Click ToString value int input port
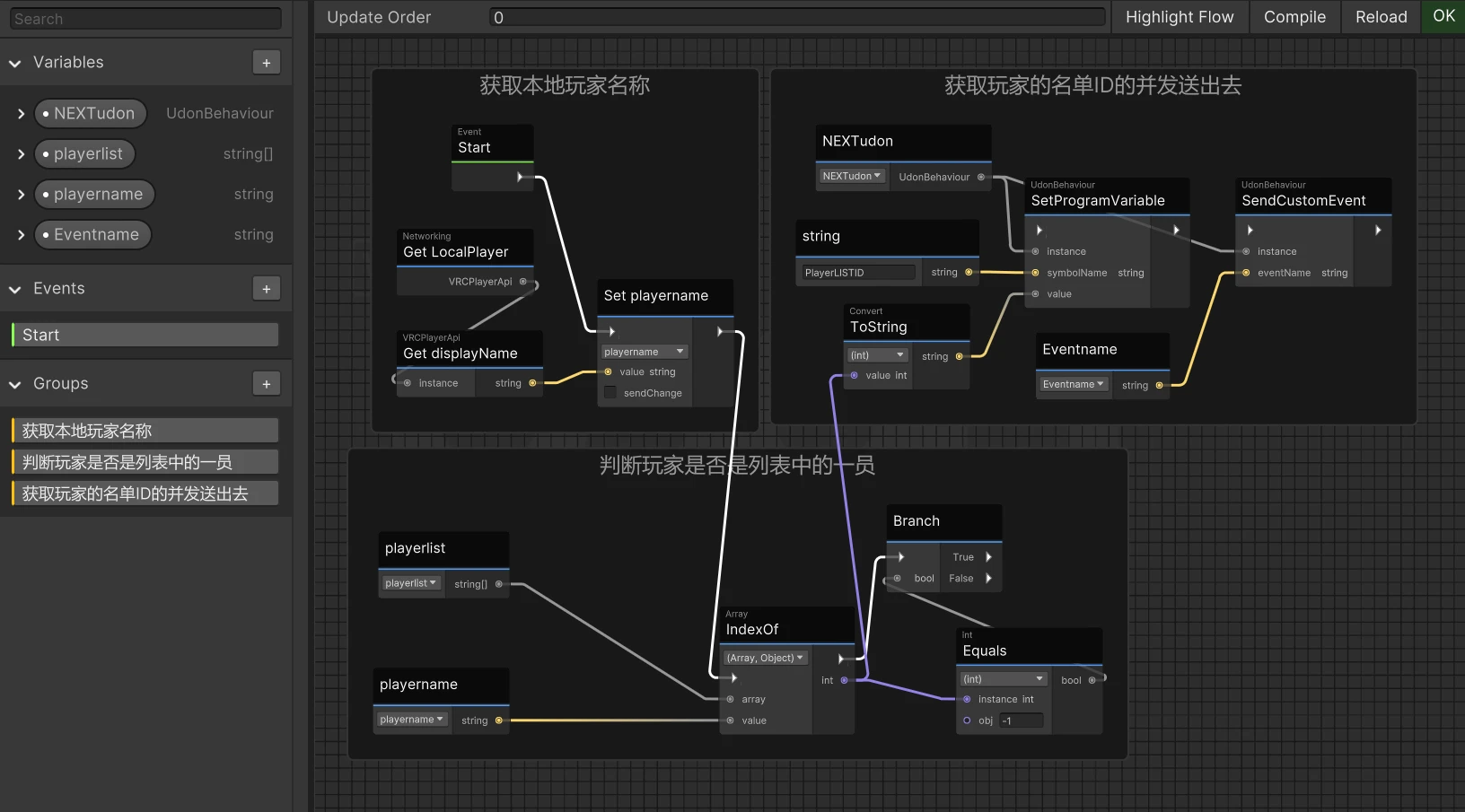Viewport: 1465px width, 812px height. pyautogui.click(x=855, y=376)
